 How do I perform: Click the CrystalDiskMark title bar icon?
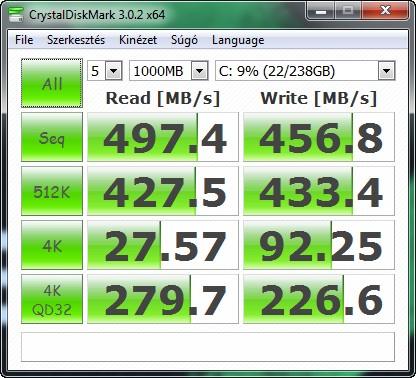point(16,14)
